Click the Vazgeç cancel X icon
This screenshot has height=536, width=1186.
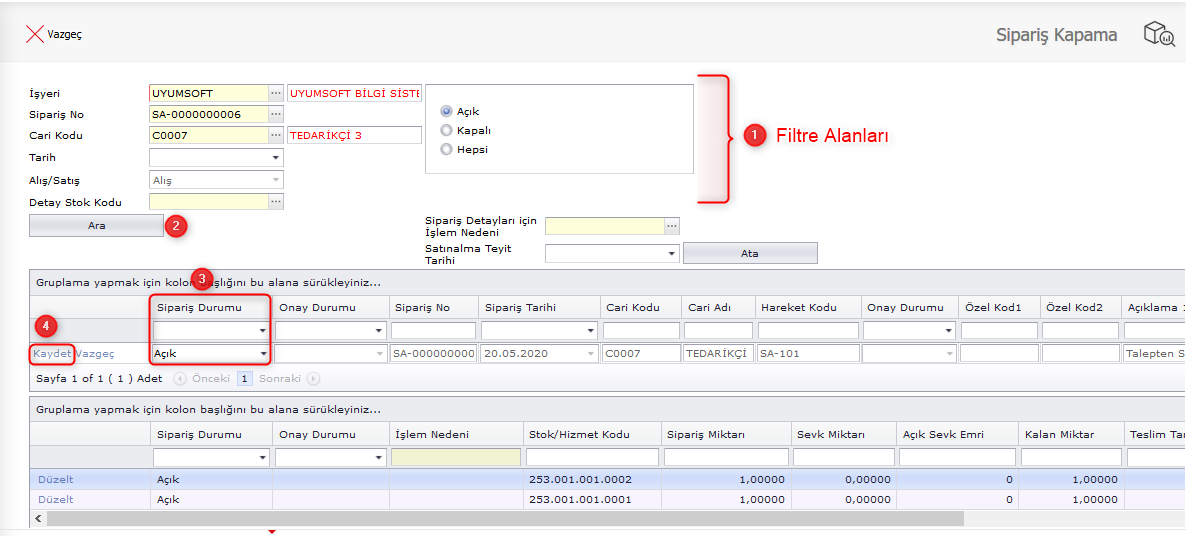[34, 34]
